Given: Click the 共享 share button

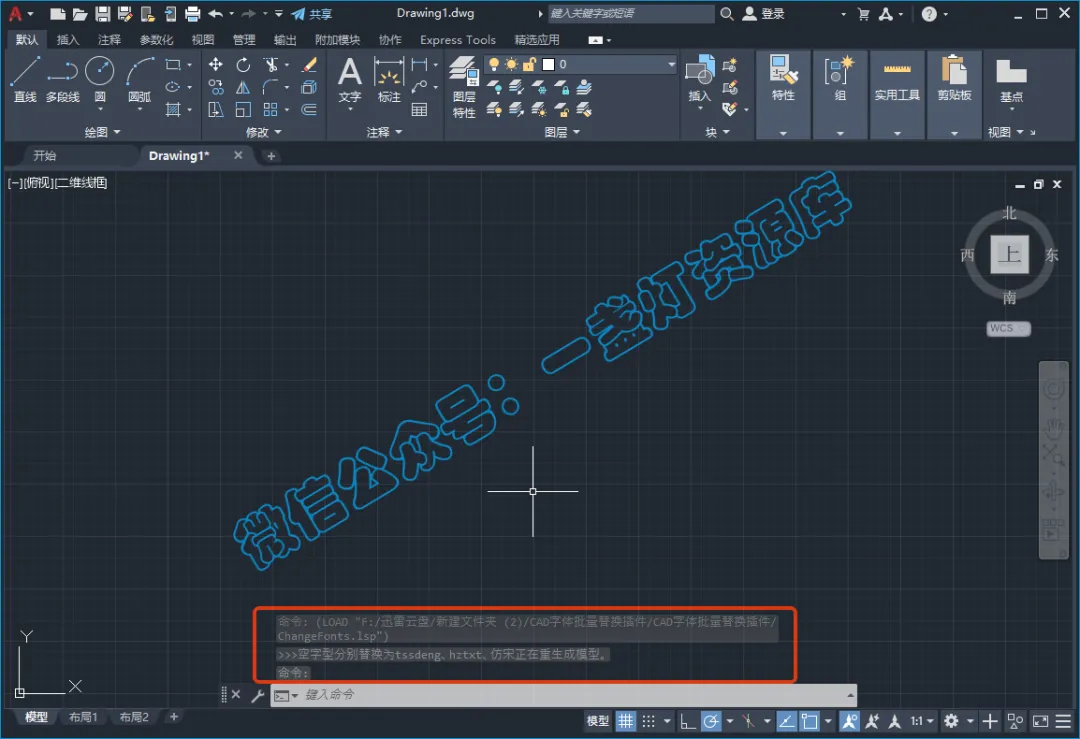Looking at the screenshot, I should point(312,13).
